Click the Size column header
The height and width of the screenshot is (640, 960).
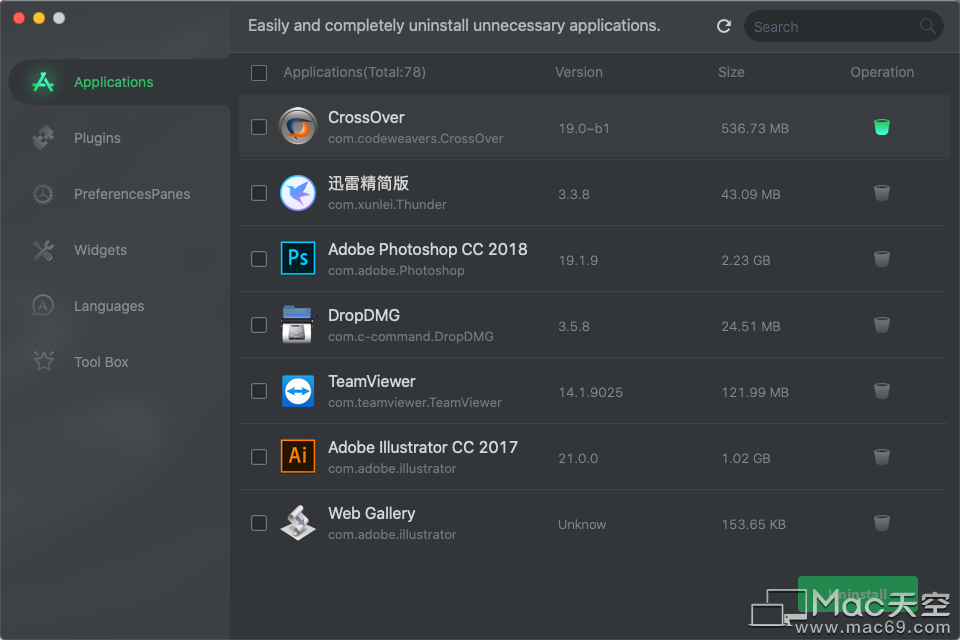[x=731, y=72]
